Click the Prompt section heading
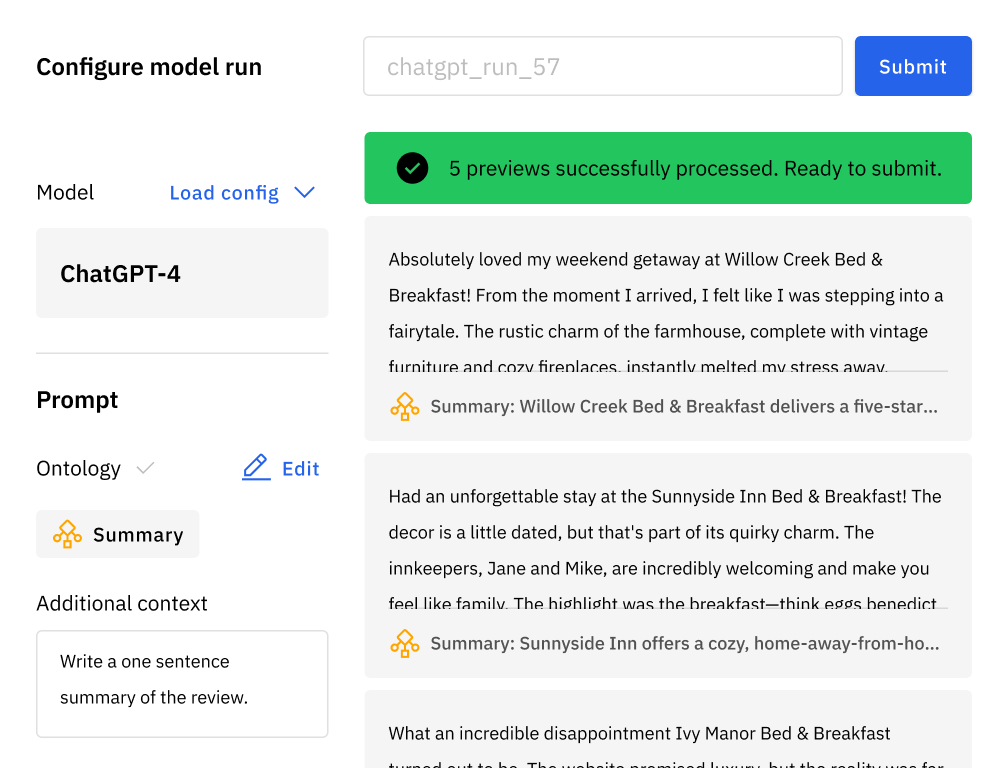The width and height of the screenshot is (1008, 768). (x=77, y=400)
